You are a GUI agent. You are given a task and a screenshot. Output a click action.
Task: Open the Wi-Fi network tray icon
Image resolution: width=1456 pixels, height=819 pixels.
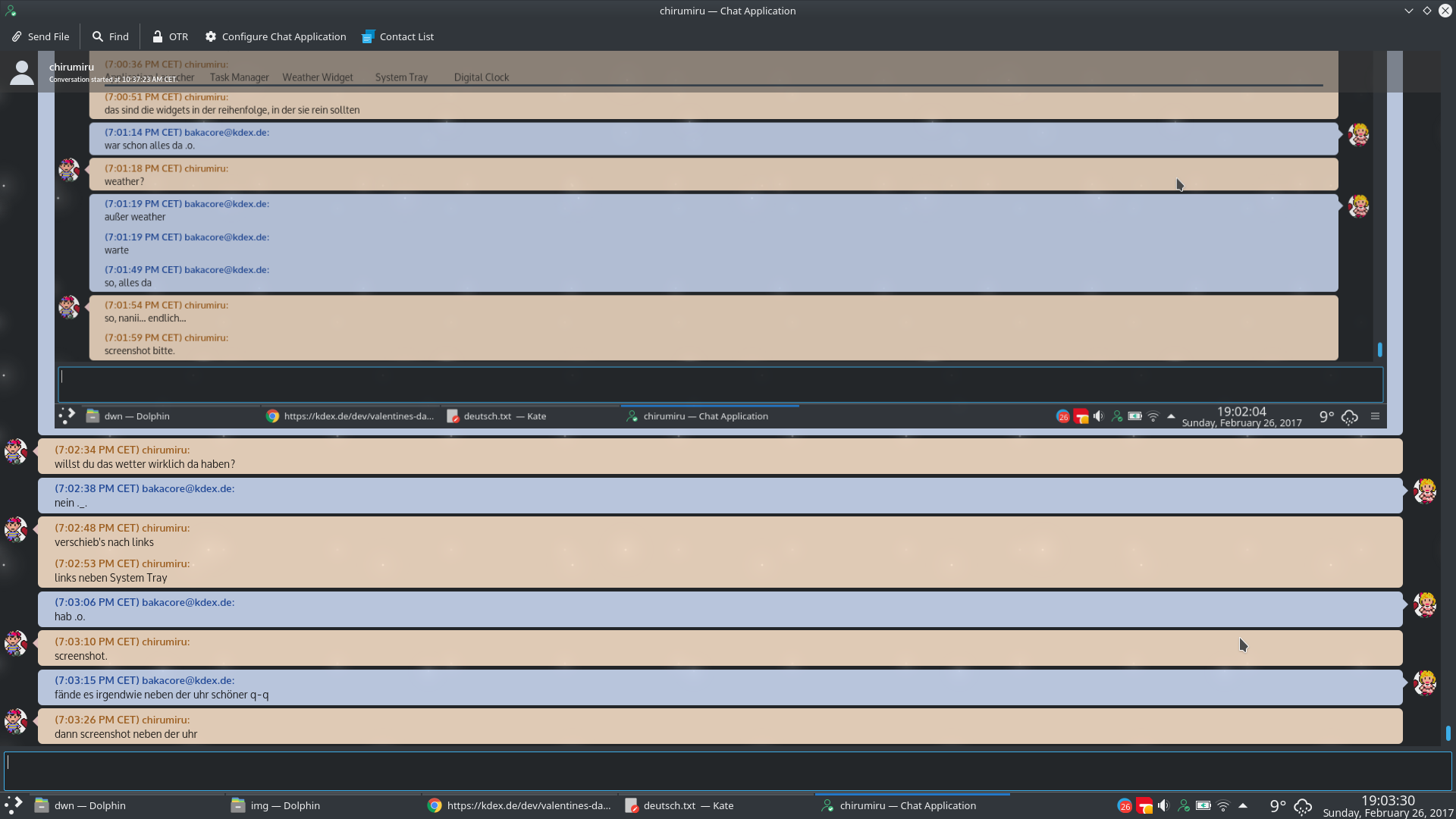click(x=1223, y=805)
